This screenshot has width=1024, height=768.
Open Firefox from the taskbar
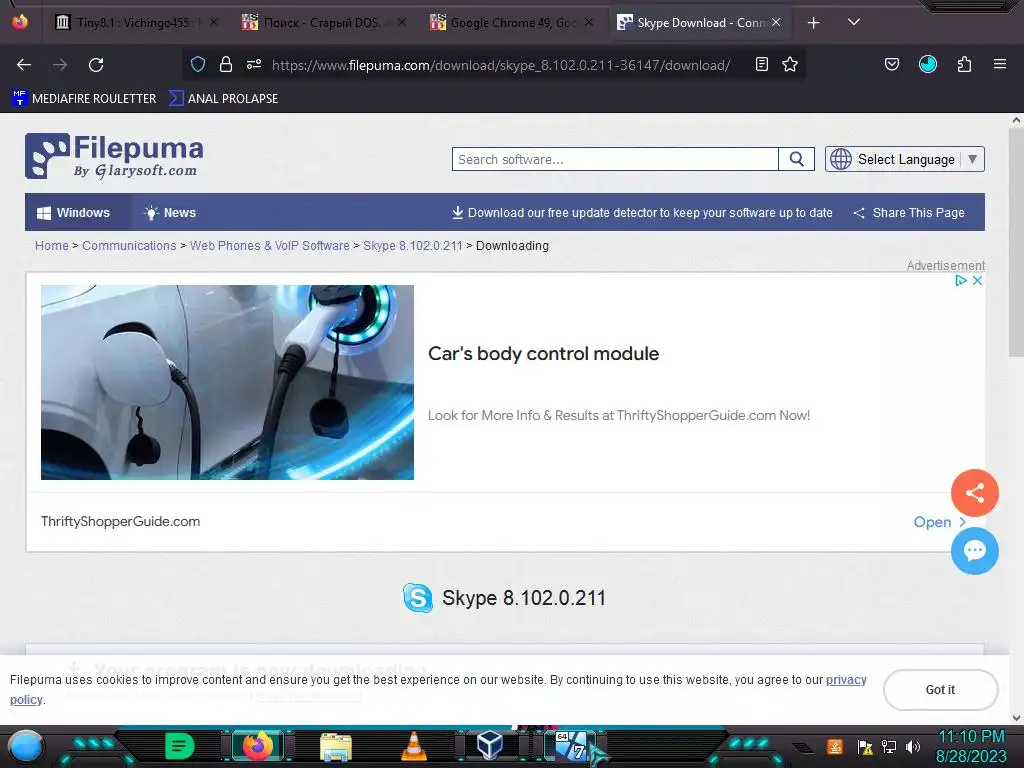pyautogui.click(x=258, y=746)
